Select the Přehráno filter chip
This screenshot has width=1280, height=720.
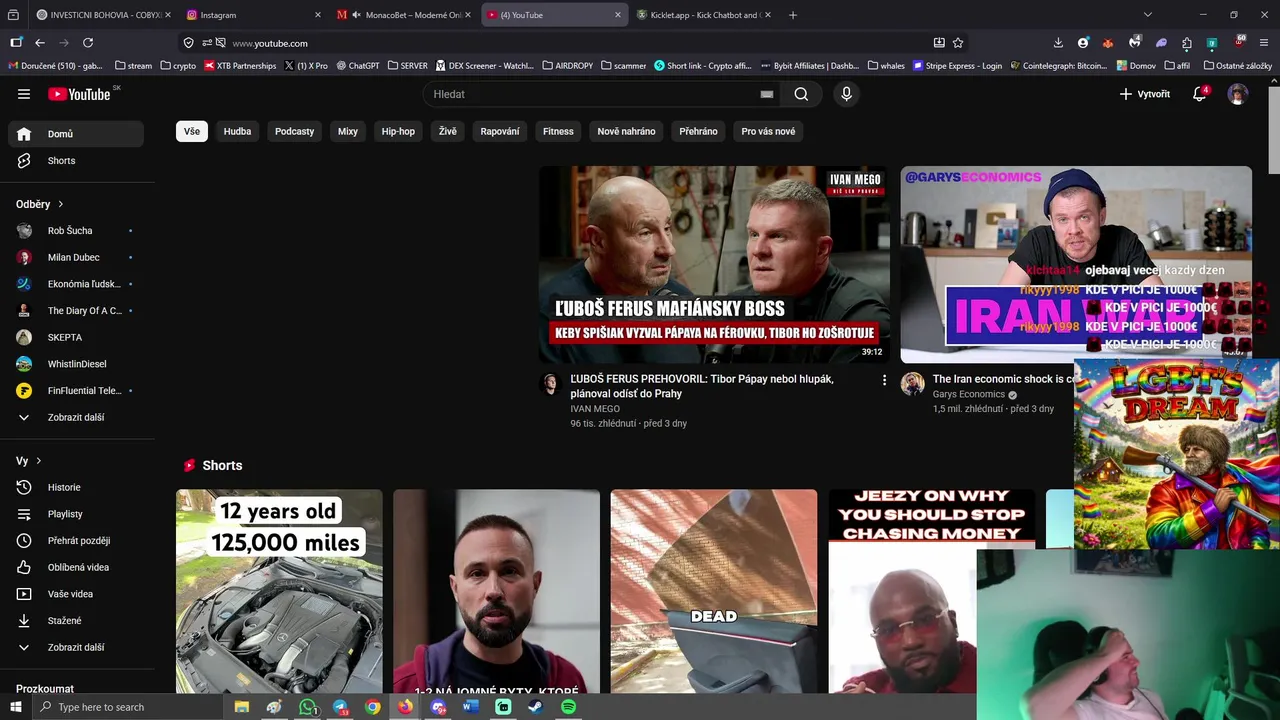click(698, 131)
